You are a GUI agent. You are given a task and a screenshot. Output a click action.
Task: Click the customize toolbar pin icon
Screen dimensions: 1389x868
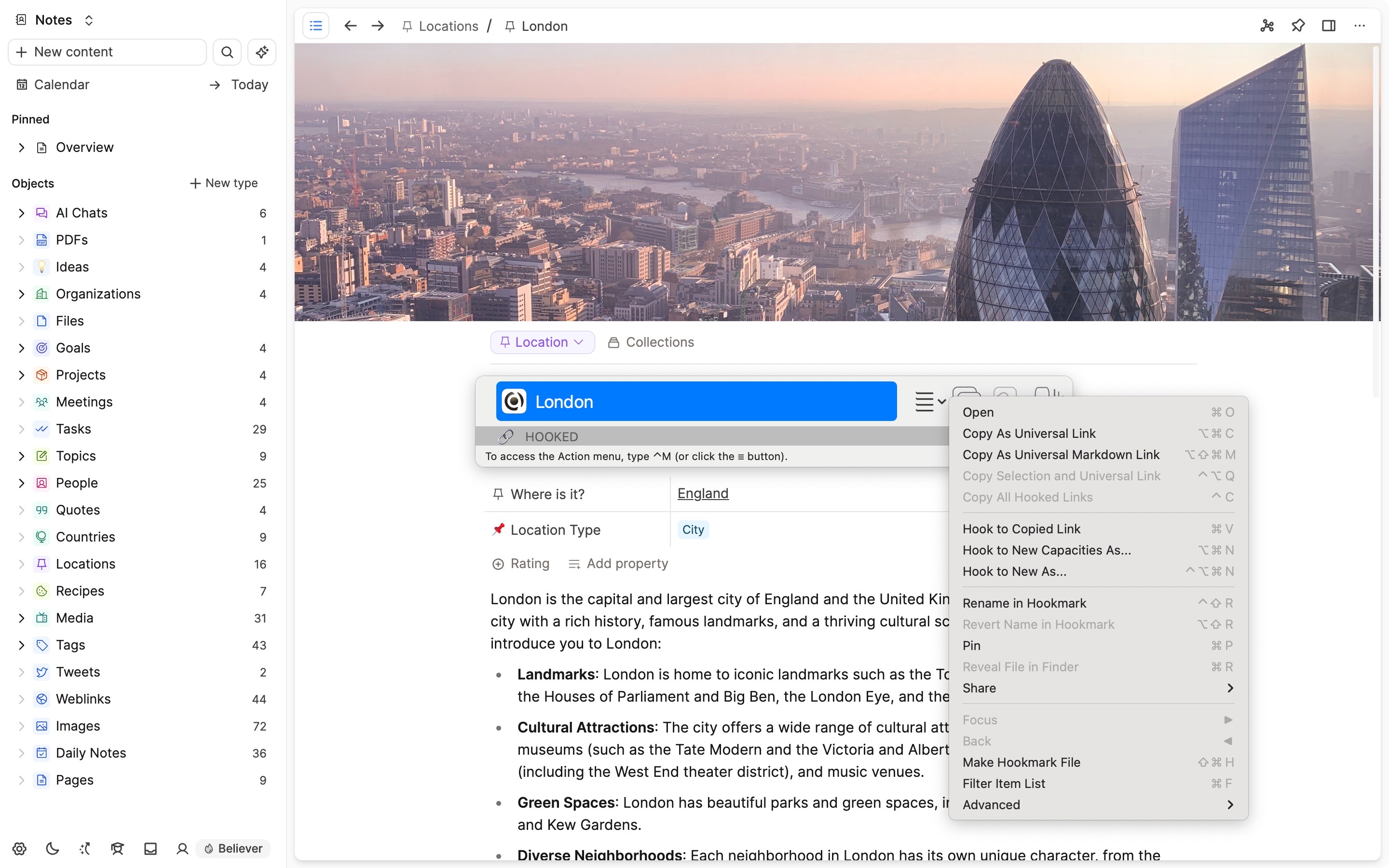coord(1298,25)
